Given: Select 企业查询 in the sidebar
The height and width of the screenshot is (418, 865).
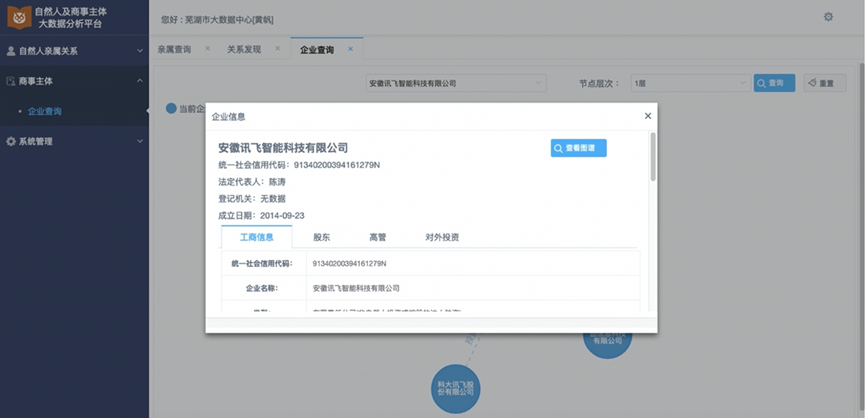Looking at the screenshot, I should 45,111.
